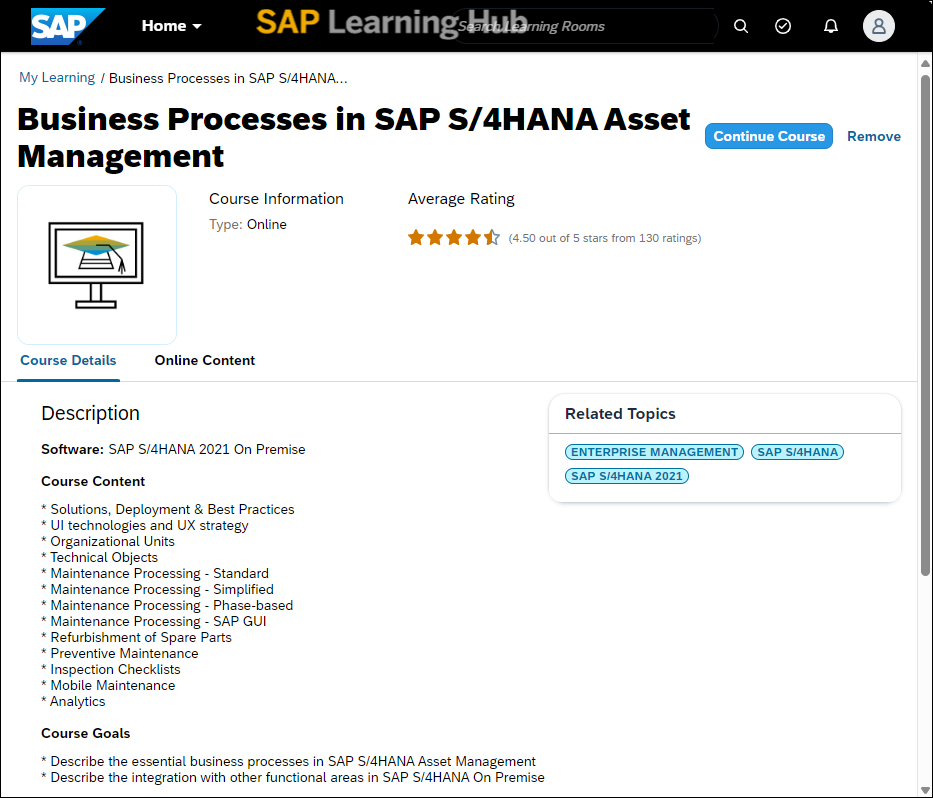
Task: Click 'Describe the integration with other functional areas' line
Action: [x=293, y=777]
